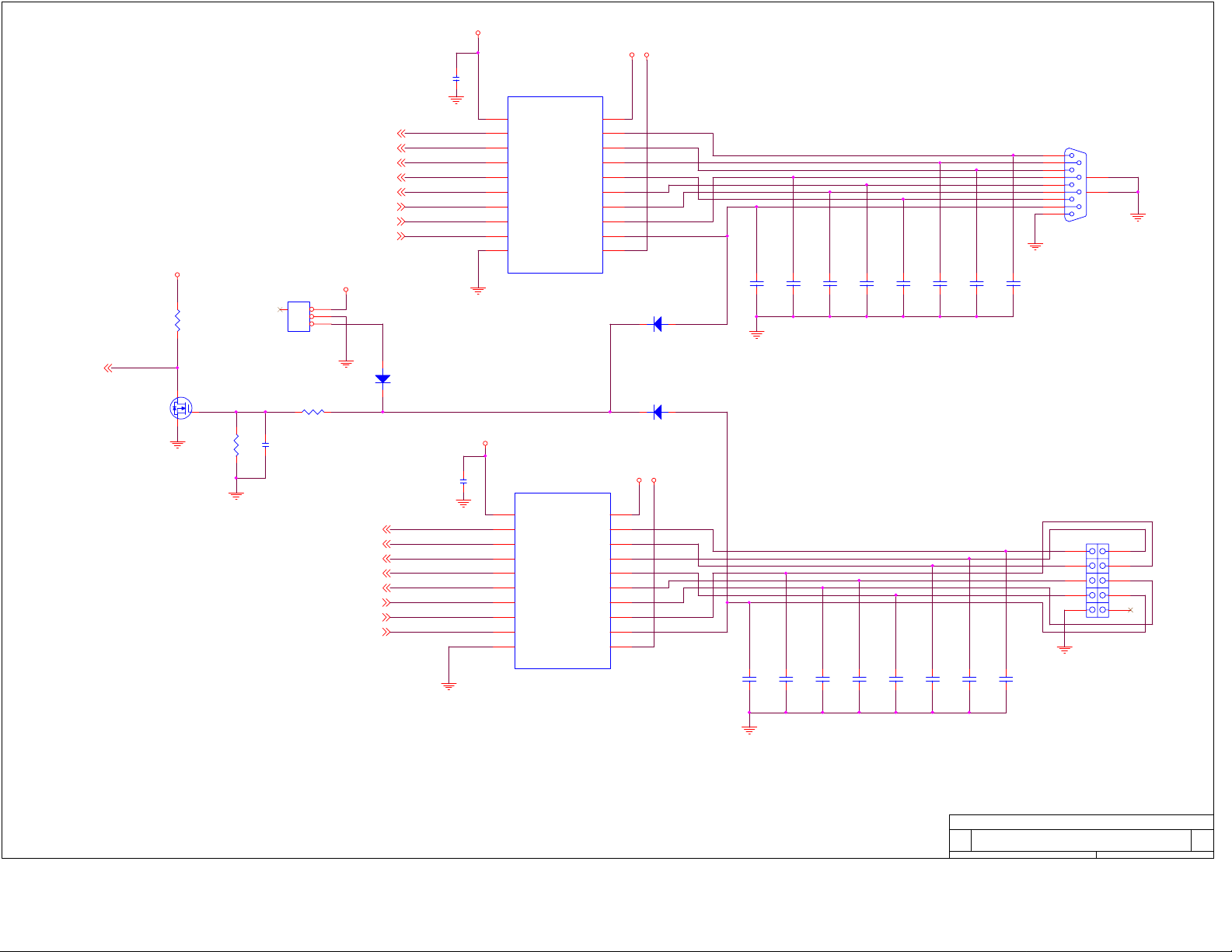Select the power port above the lower decoupling capacitor
This screenshot has width=1232, height=952.
(x=485, y=443)
